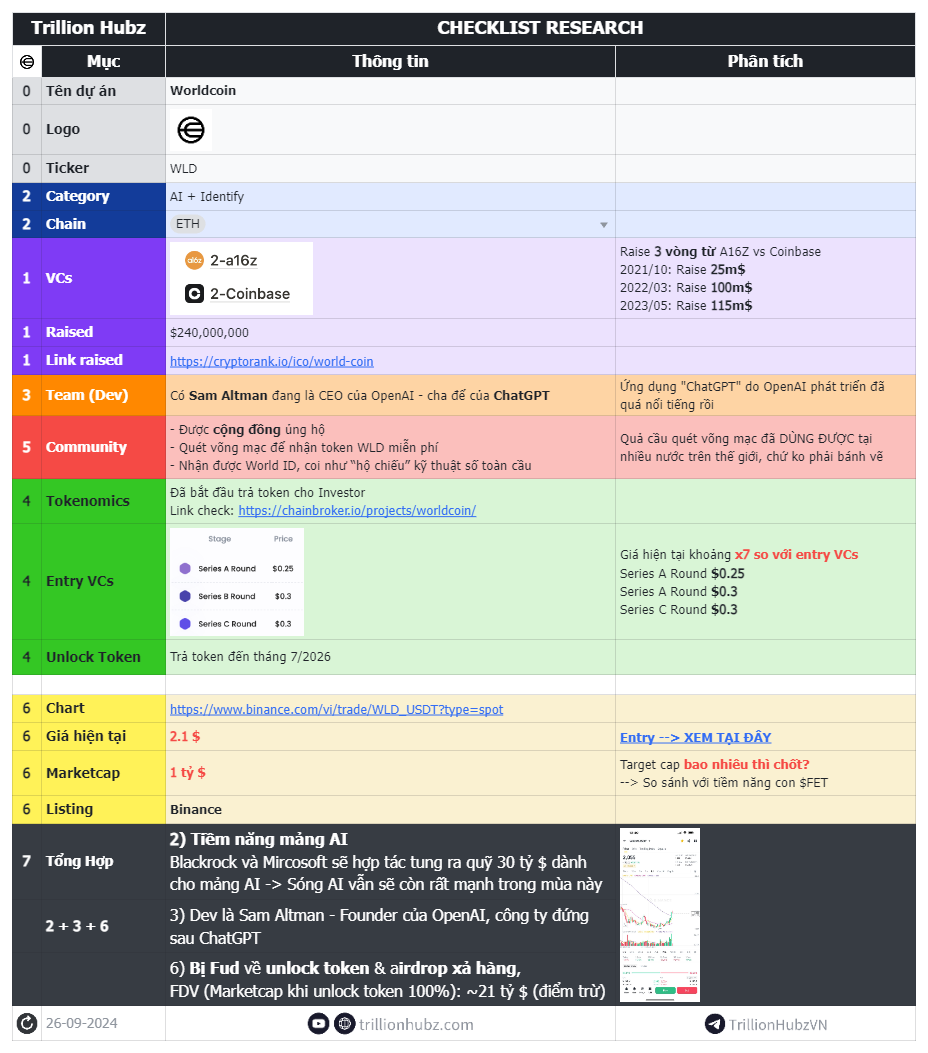
Task: Select the Target cap bao nhiêu thì chốt cell
Action: 765,773
